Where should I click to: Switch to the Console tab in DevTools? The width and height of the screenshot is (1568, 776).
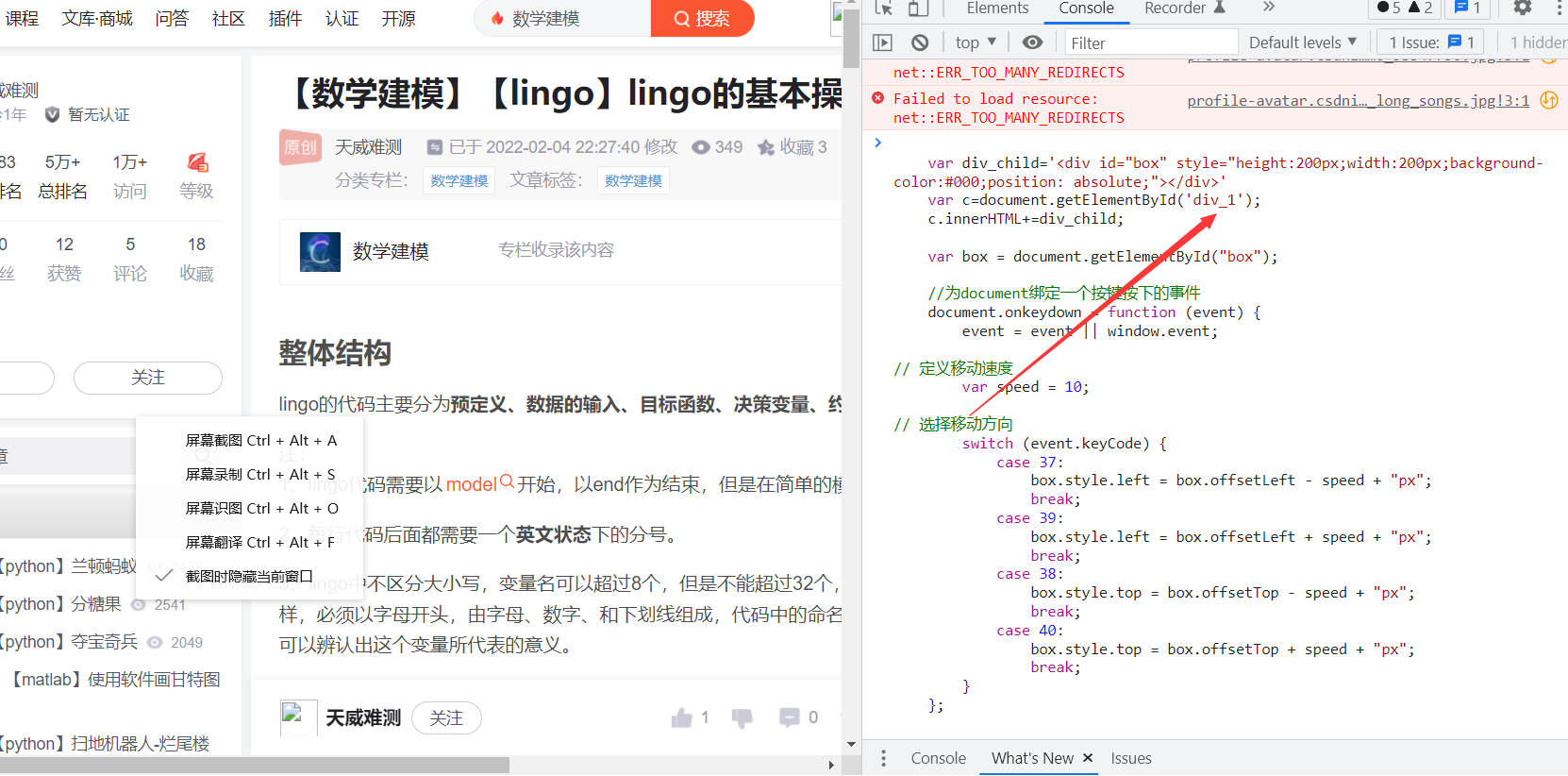coord(1086,8)
